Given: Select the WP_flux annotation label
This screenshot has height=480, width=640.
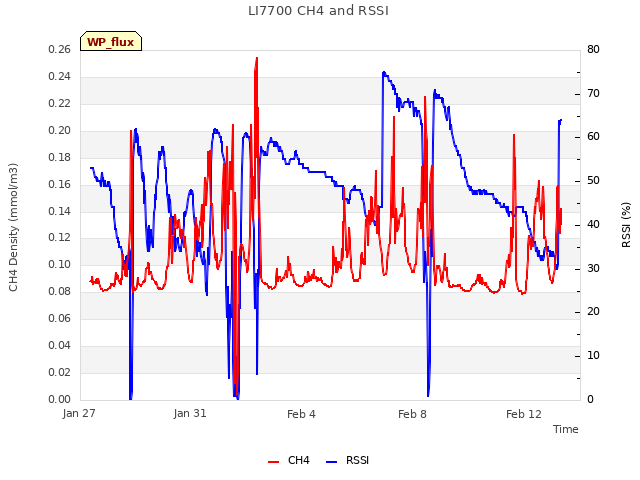Looking at the screenshot, I should pyautogui.click(x=111, y=42).
